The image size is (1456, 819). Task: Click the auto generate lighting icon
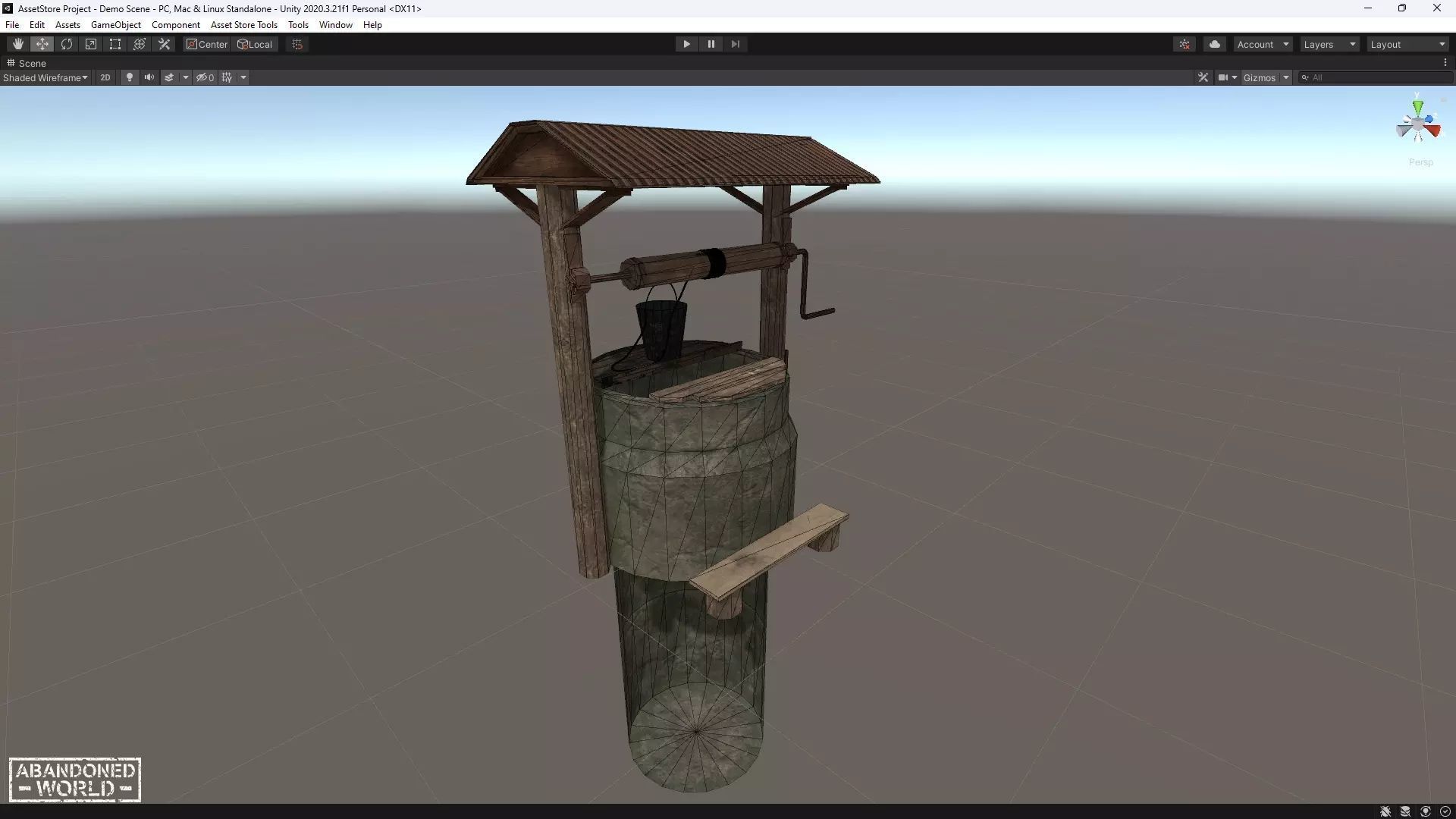tap(1426, 811)
